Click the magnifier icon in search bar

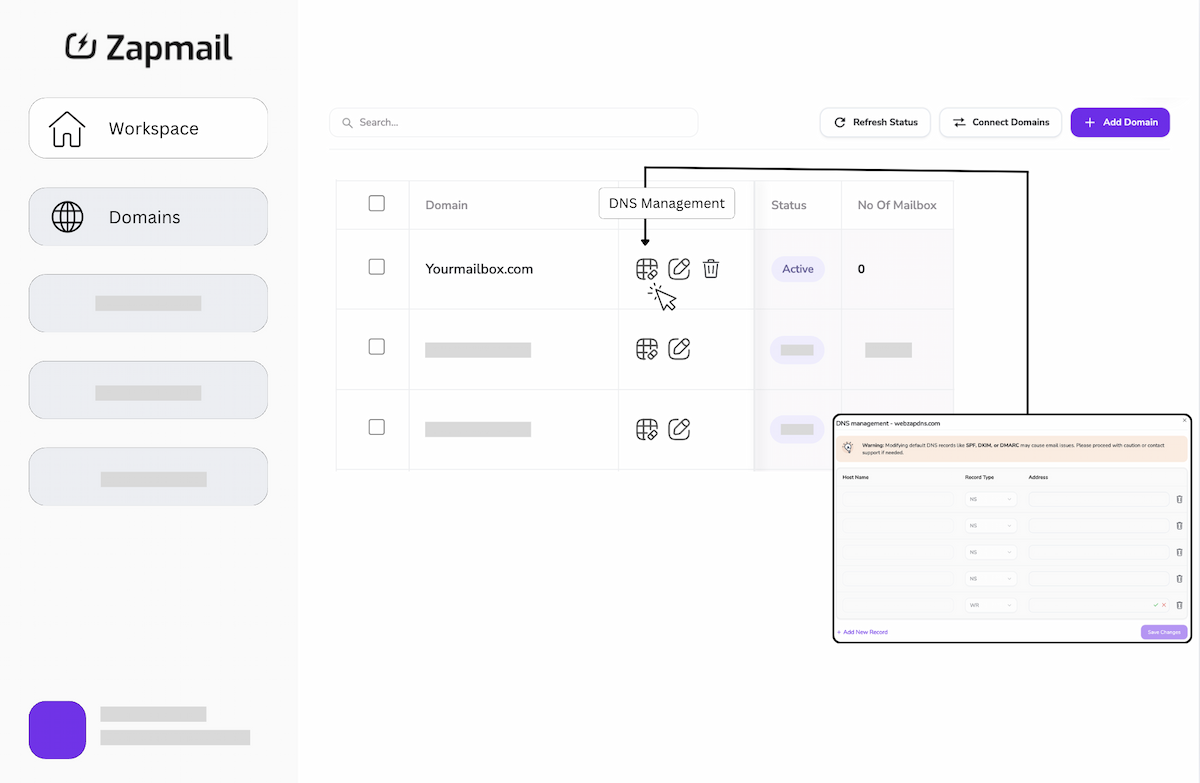coord(347,122)
